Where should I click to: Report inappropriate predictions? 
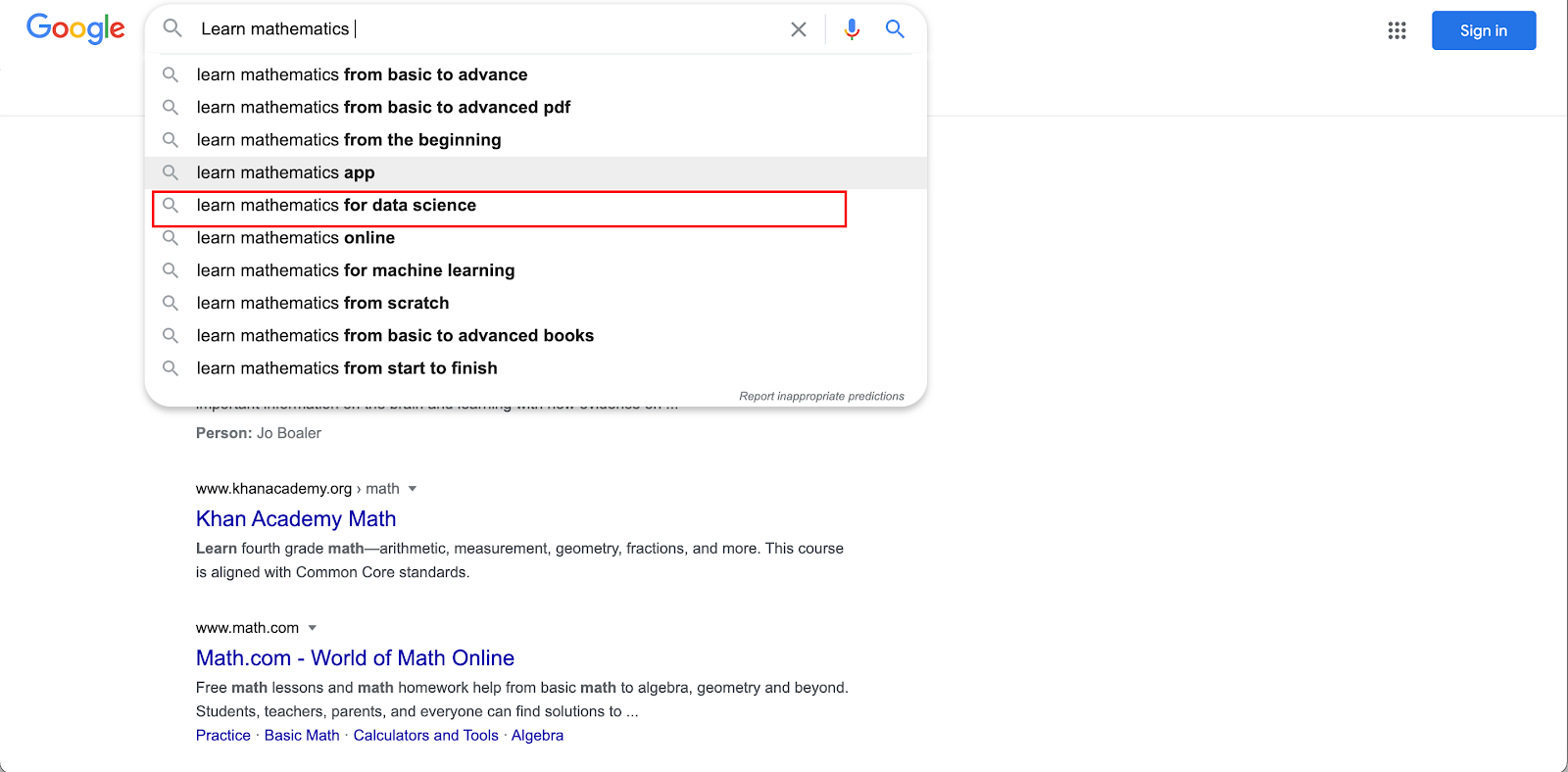pos(821,397)
